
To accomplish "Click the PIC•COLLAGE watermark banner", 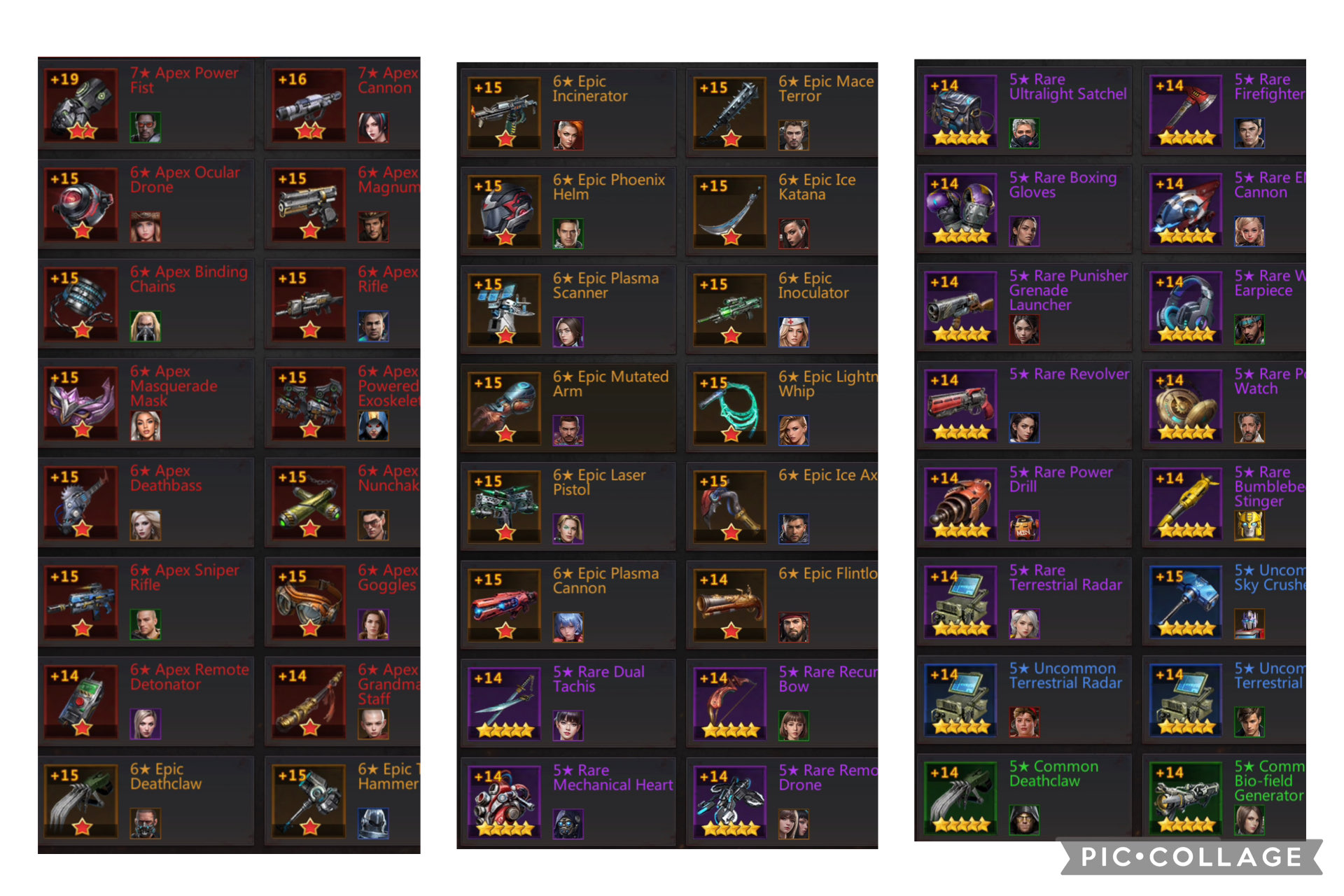I will (x=1191, y=857).
